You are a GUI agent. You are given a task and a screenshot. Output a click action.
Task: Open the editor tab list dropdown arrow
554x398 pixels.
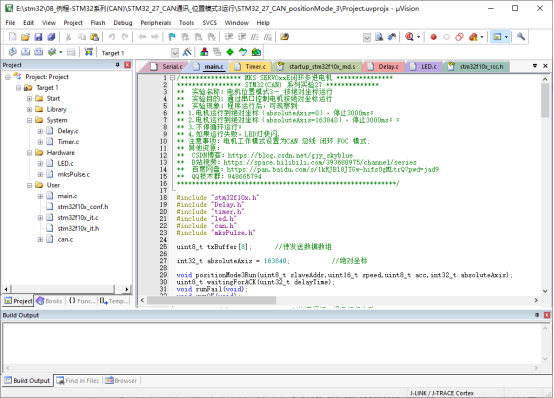click(x=535, y=66)
